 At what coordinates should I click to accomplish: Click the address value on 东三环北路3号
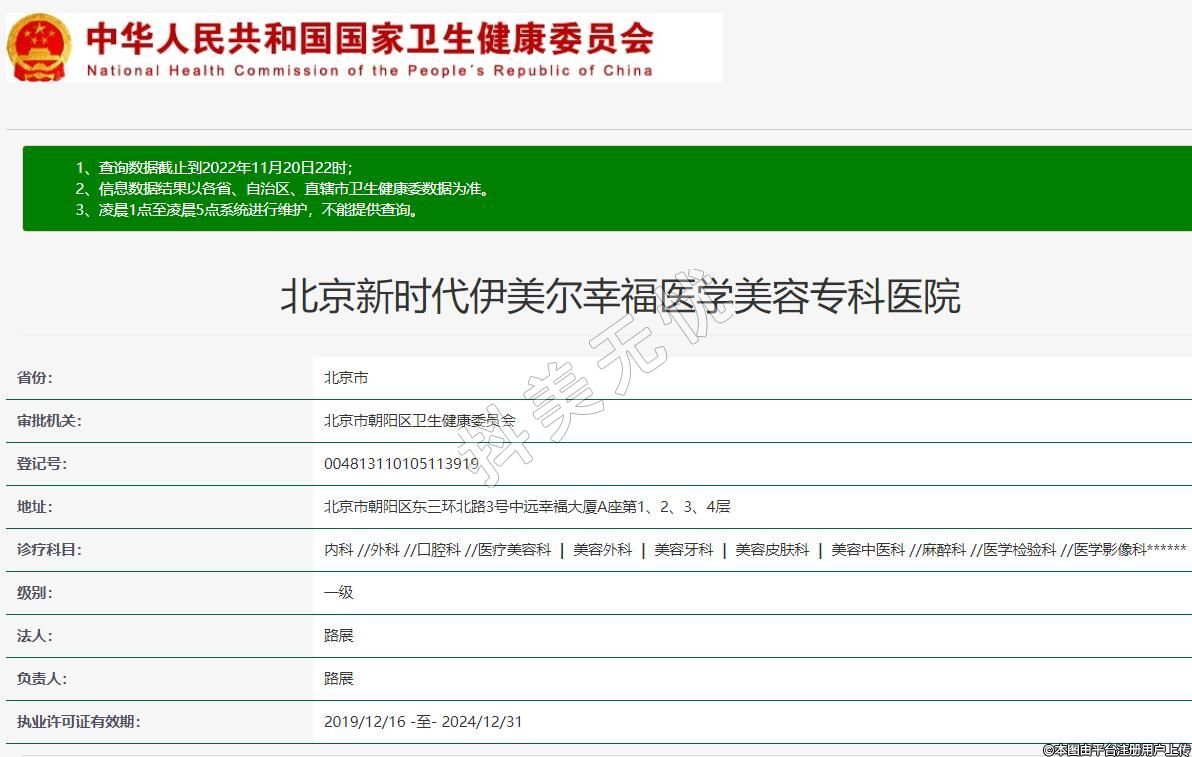click(527, 507)
